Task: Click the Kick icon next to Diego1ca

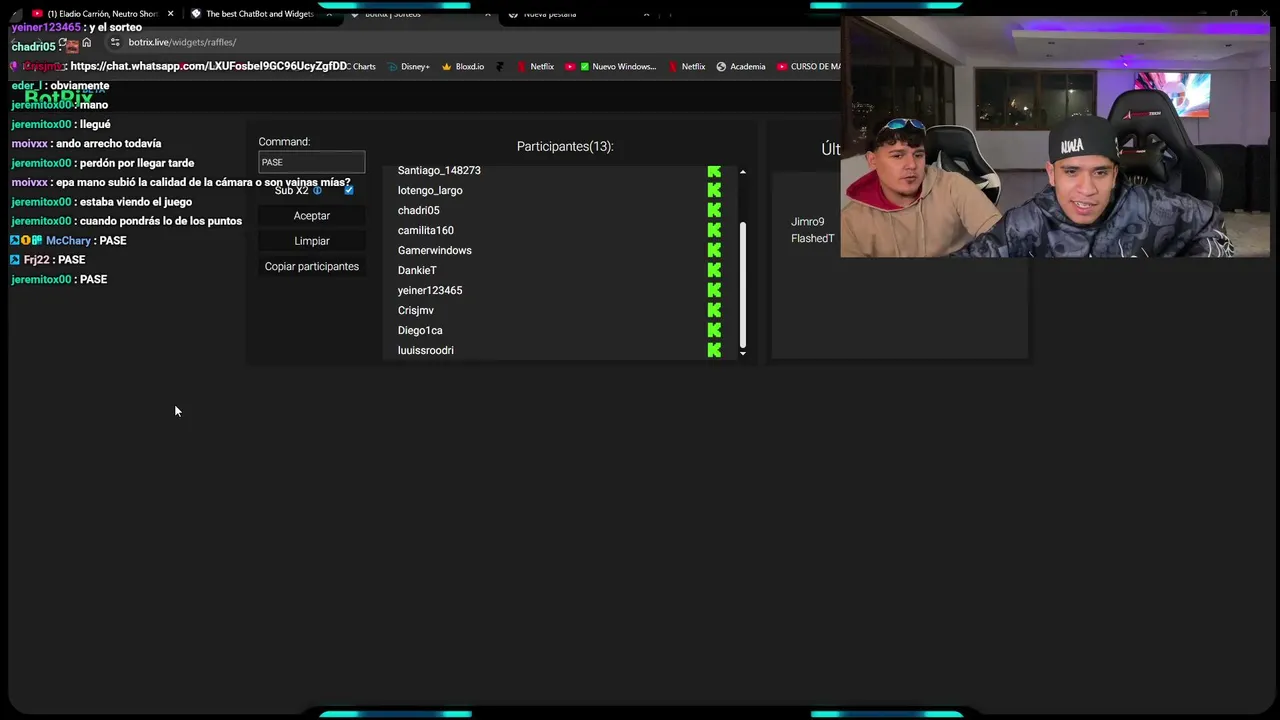Action: (x=714, y=330)
